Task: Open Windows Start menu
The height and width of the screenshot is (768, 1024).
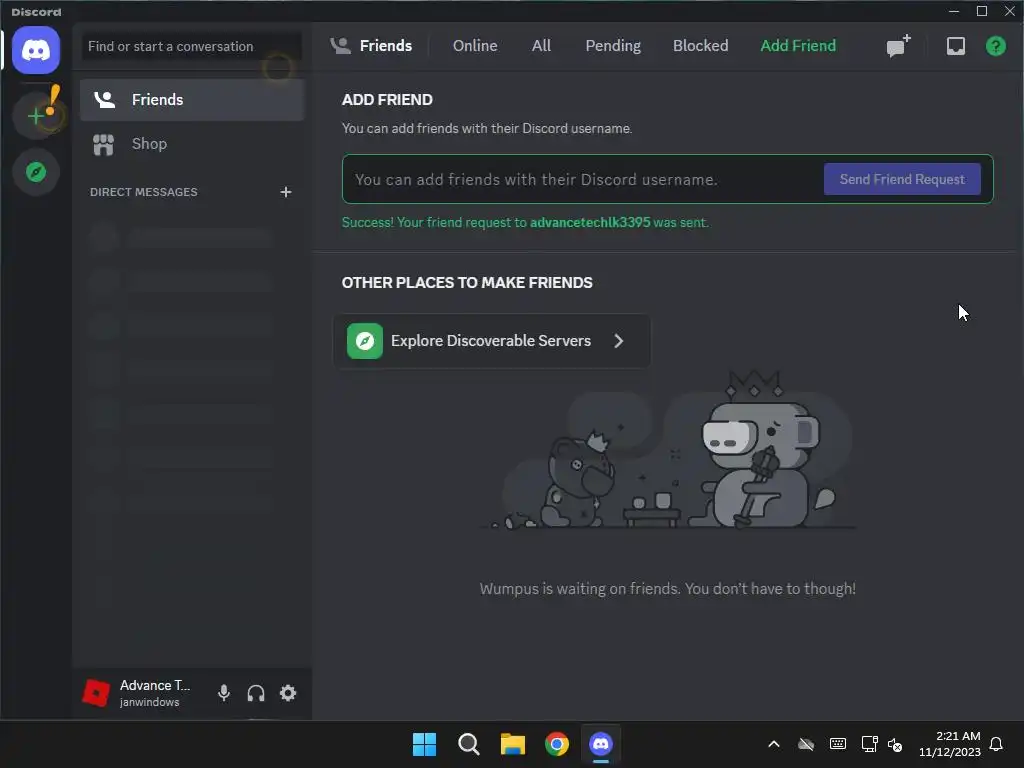Action: pyautogui.click(x=424, y=744)
